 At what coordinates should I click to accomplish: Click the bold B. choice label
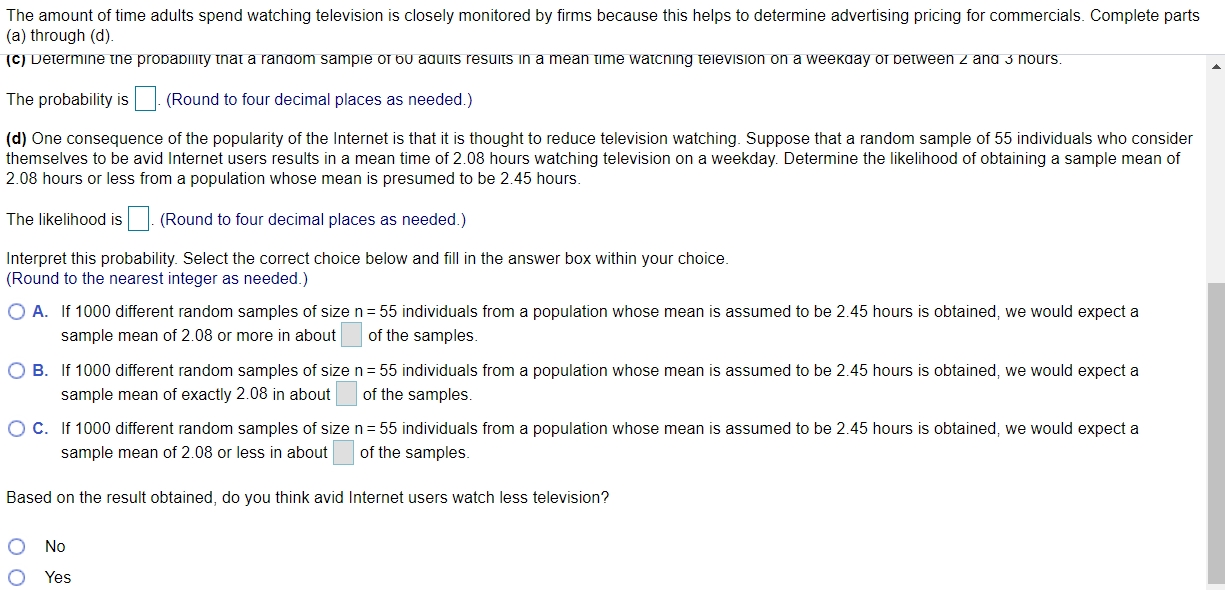point(38,370)
